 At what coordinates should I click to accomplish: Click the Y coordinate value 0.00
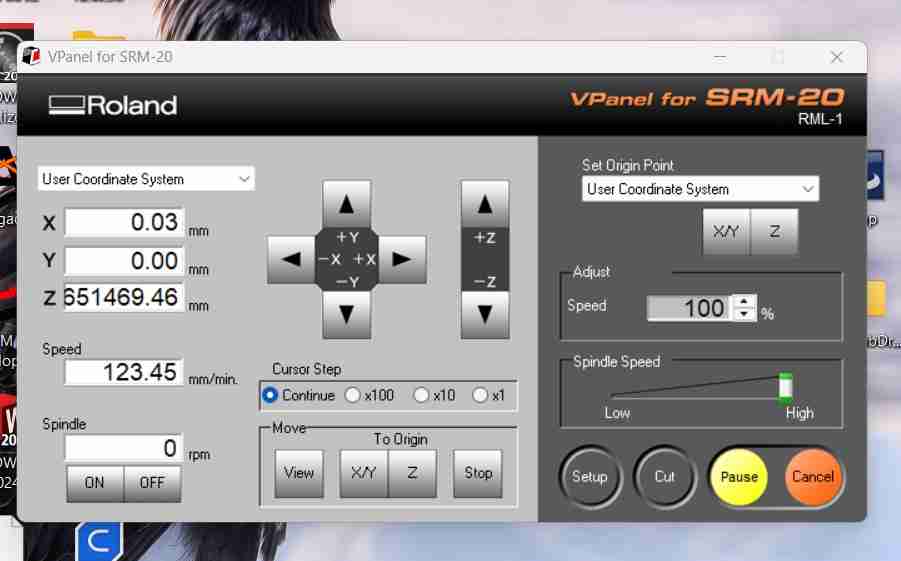[x=124, y=260]
